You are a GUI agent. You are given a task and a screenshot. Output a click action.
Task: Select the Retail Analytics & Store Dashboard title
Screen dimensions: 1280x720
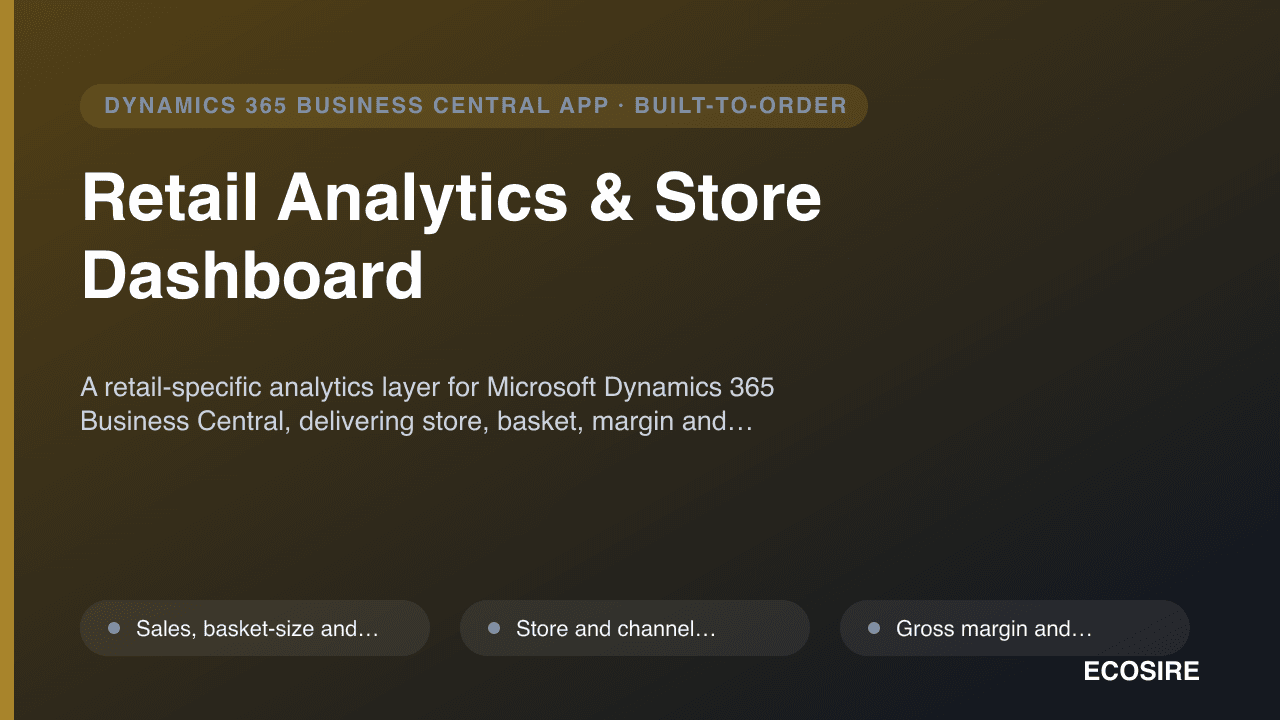pos(451,237)
